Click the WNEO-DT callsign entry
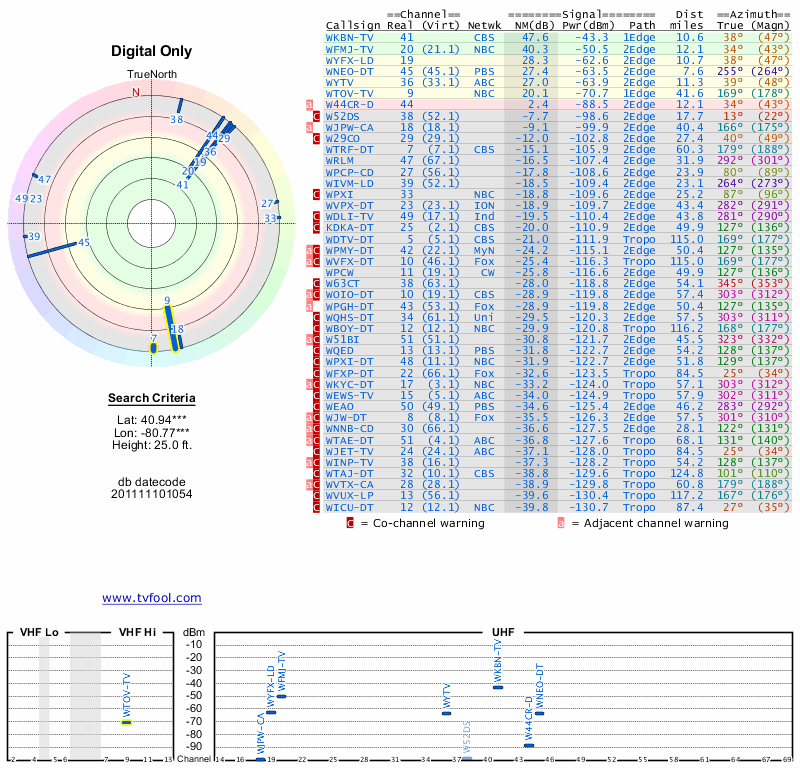The width and height of the screenshot is (800, 768). point(349,71)
